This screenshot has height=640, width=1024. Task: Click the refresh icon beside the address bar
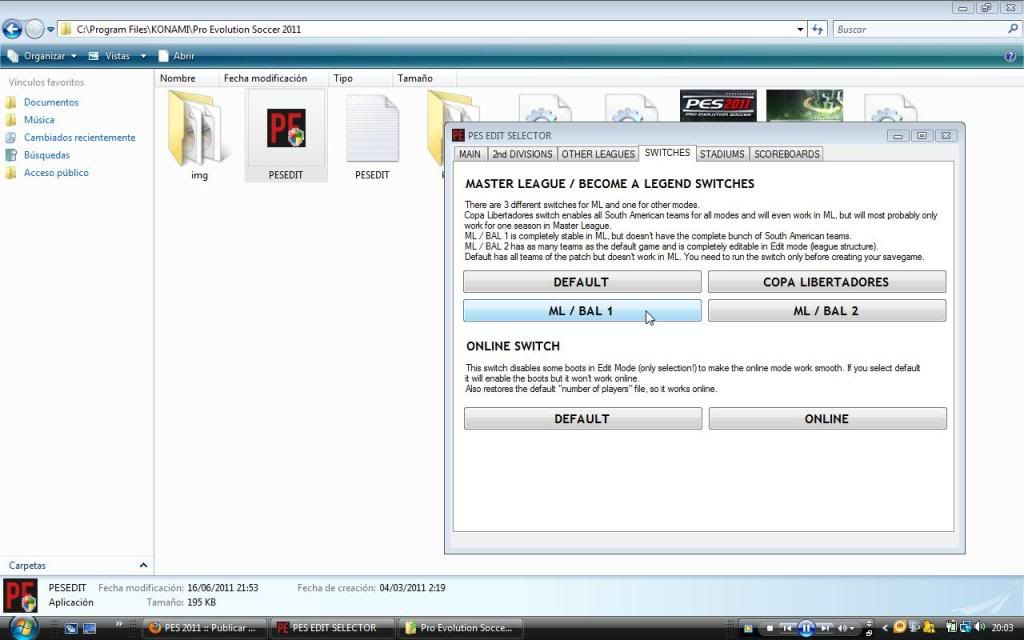click(817, 29)
